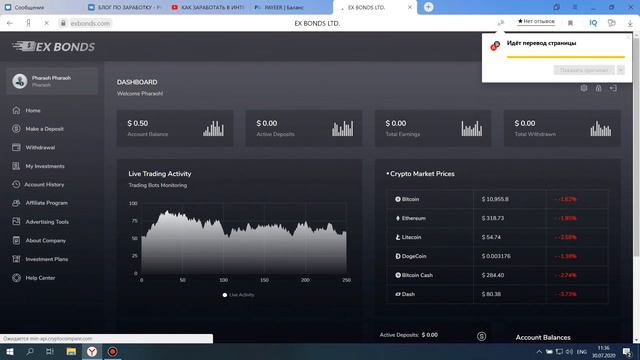Click the Нет отзывов reviews button

click(x=536, y=21)
